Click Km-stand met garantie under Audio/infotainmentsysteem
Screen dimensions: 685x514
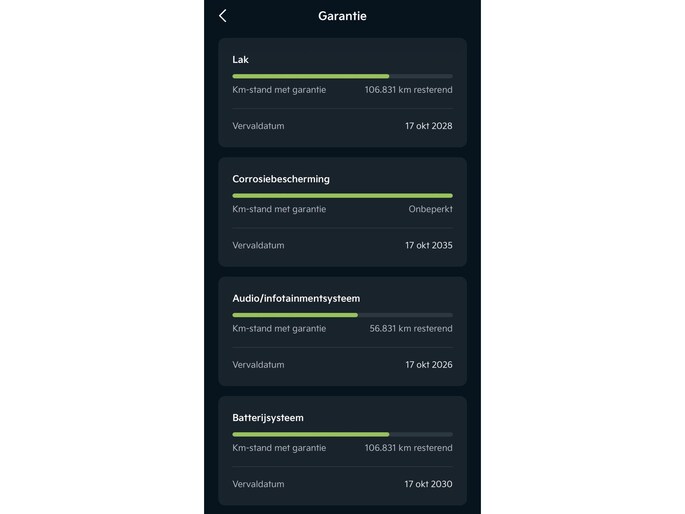coord(279,328)
